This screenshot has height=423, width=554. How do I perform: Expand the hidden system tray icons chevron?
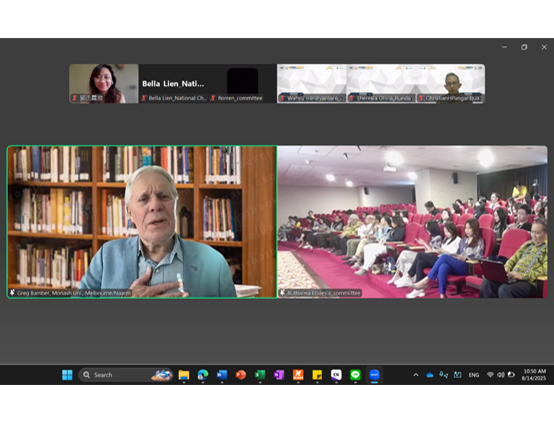pos(416,375)
